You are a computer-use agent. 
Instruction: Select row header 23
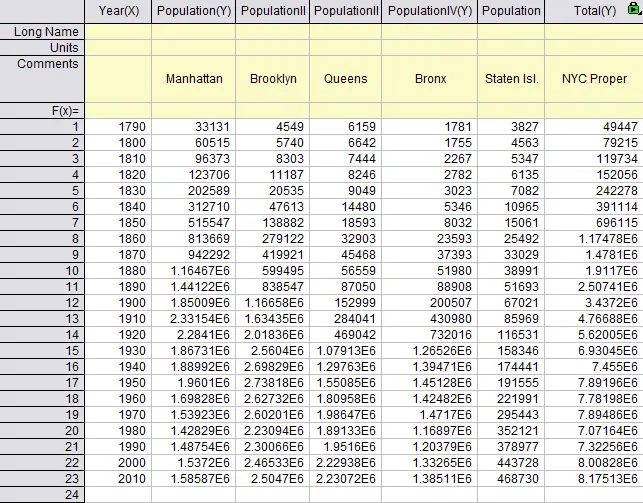coord(42,478)
